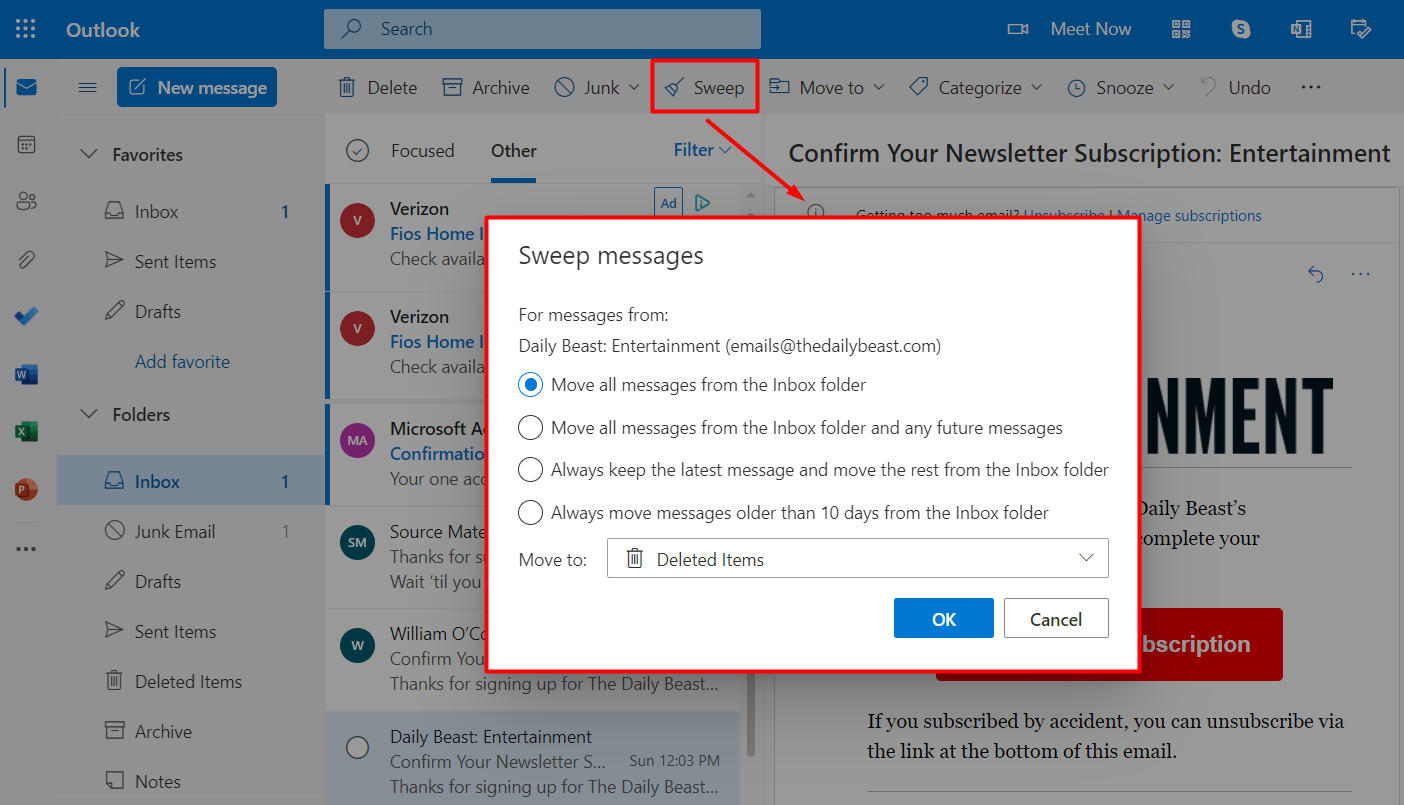Click OK in Sweep messages dialog
Screen dimensions: 1404x805
click(944, 619)
